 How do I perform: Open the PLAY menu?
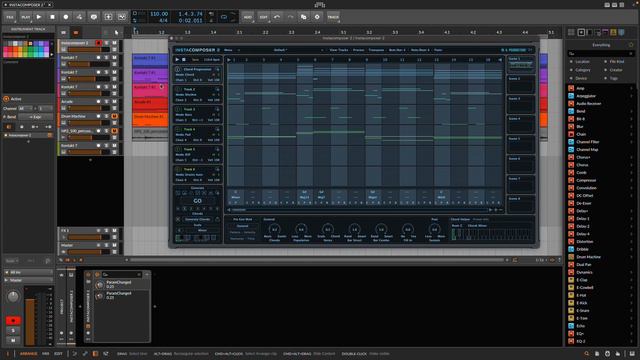click(25, 17)
